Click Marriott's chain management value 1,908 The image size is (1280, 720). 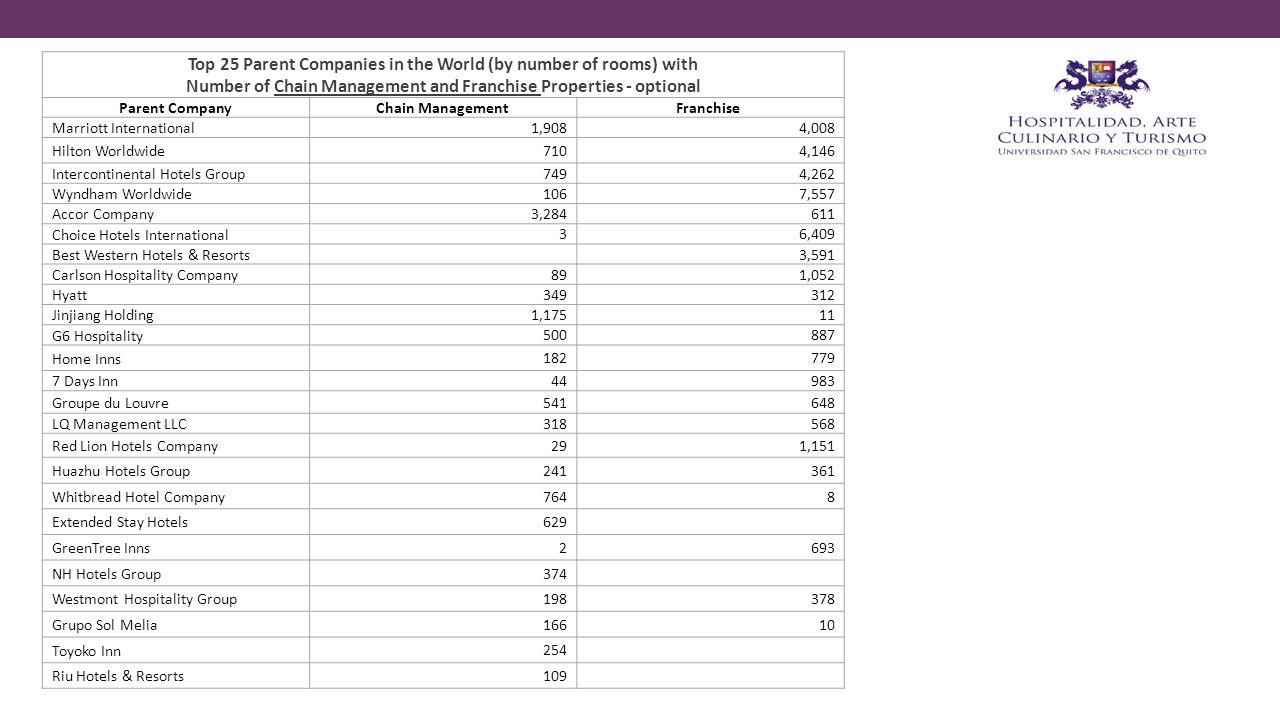[x=549, y=128]
